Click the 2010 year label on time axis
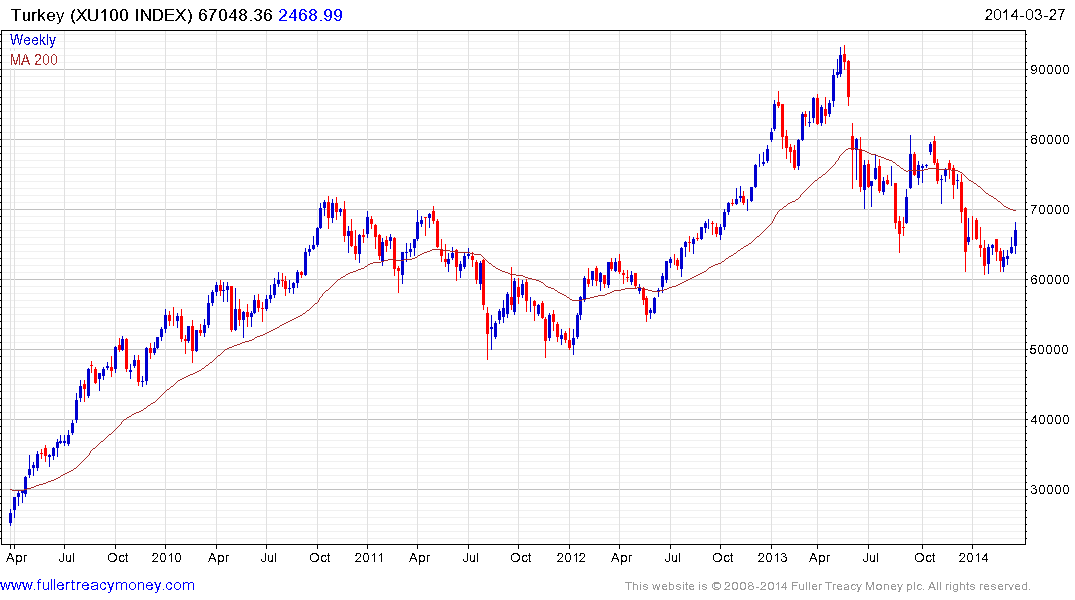 (167, 557)
